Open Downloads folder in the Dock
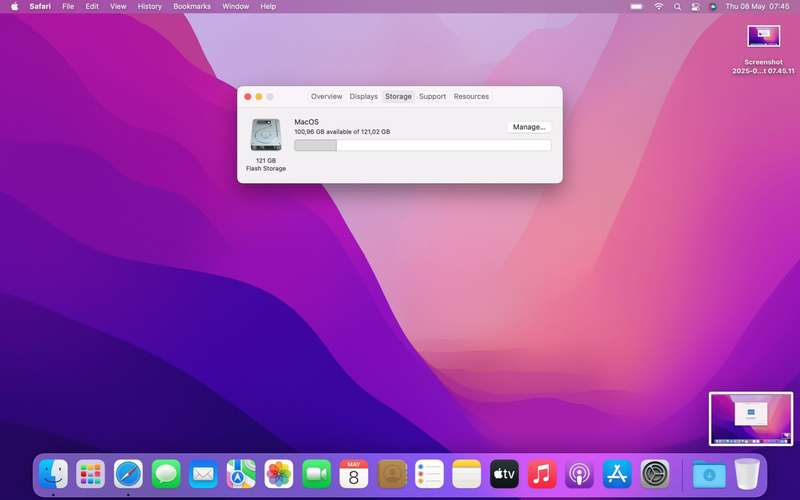 709,474
